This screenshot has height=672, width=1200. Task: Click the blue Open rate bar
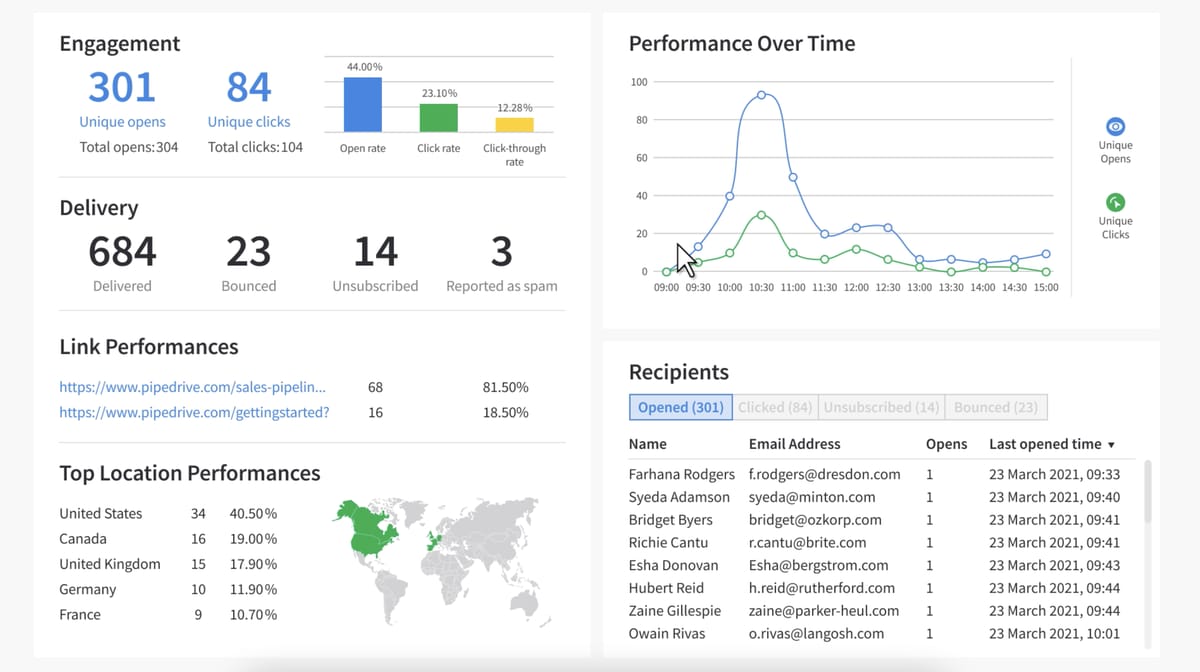tap(362, 105)
